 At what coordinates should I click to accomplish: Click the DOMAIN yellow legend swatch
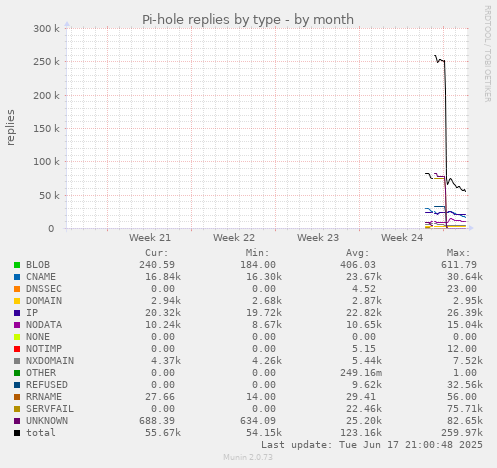click(17, 301)
